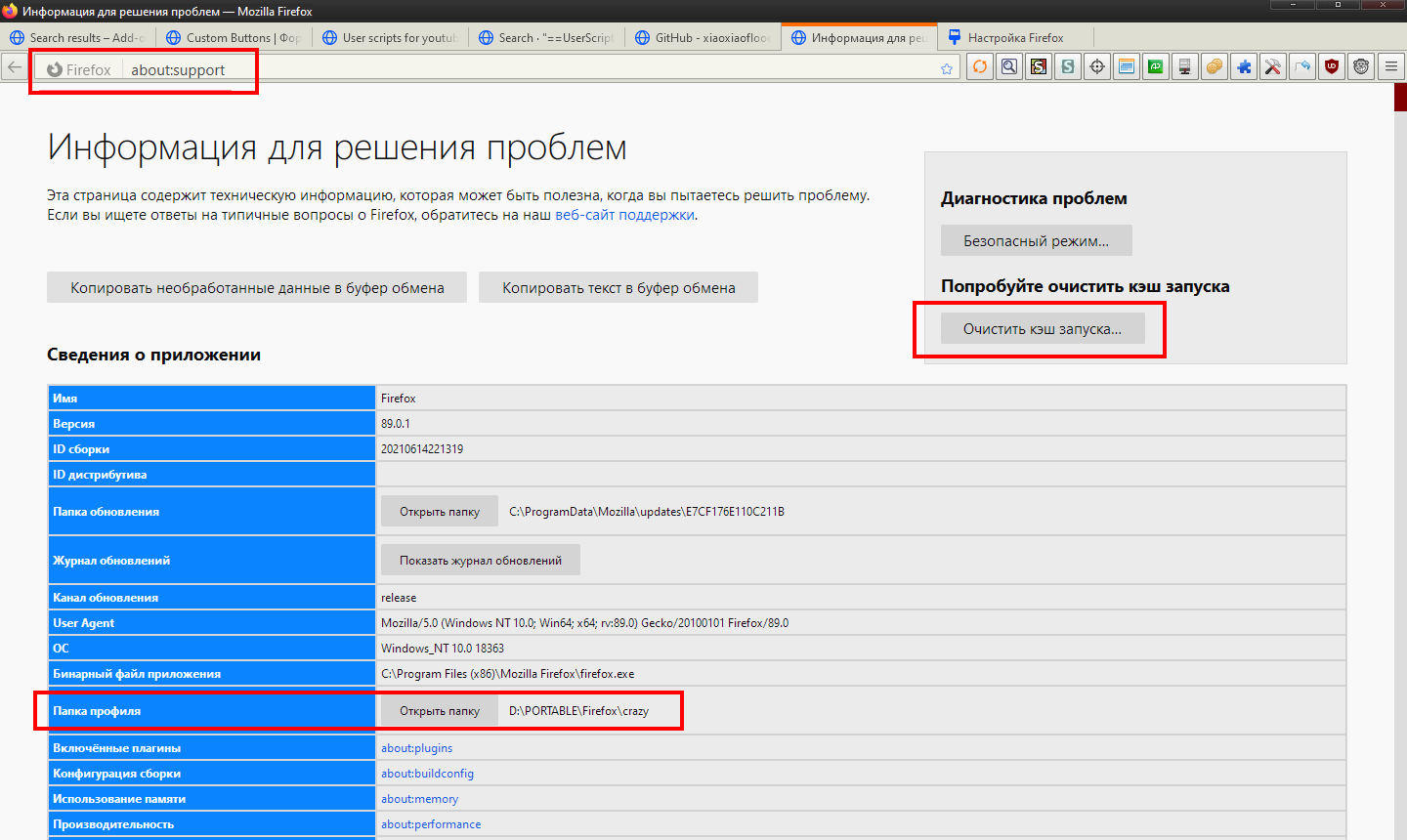The image size is (1407, 840).
Task: Click the teal S toolbar icon
Action: pos(1068,67)
